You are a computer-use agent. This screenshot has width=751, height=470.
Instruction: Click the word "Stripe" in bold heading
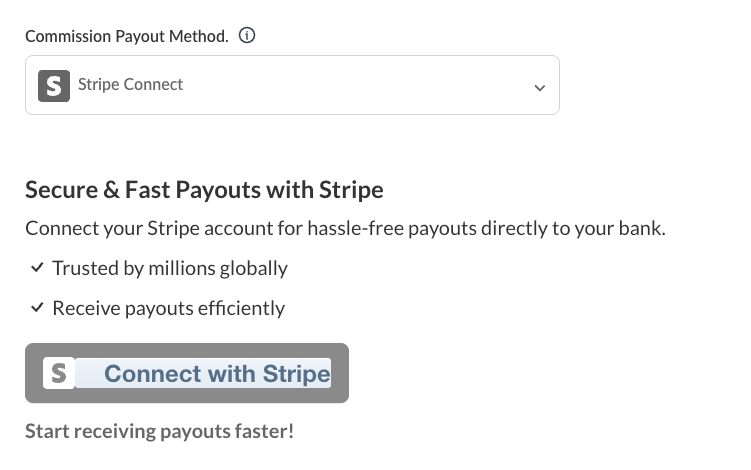click(351, 189)
